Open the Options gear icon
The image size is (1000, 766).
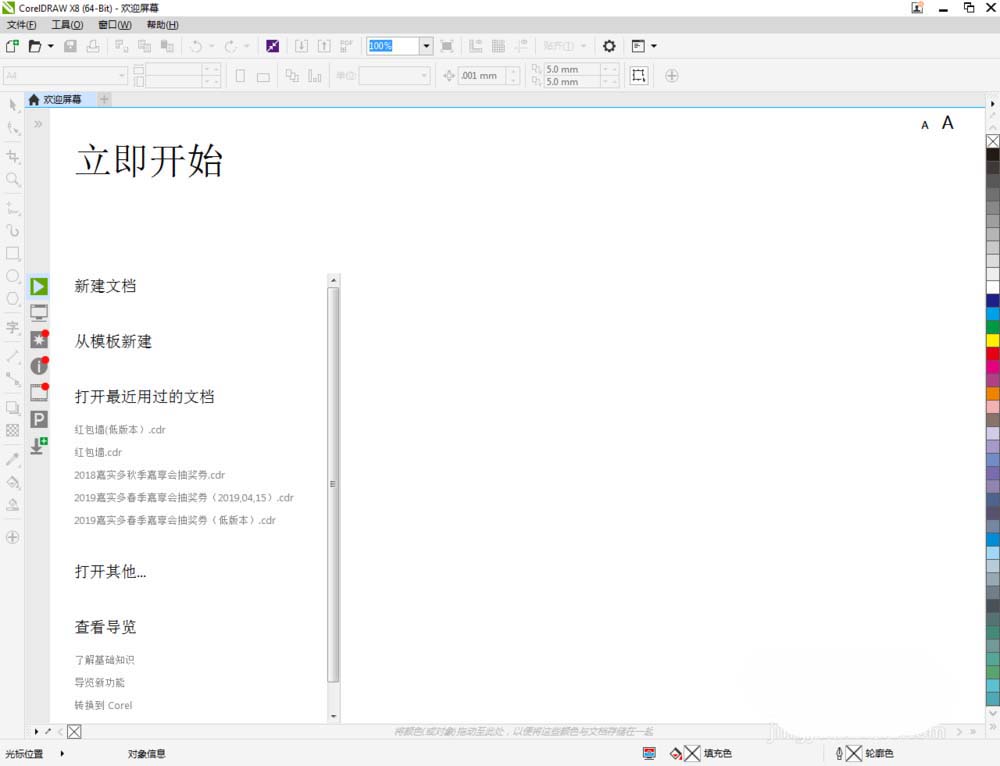(x=609, y=46)
